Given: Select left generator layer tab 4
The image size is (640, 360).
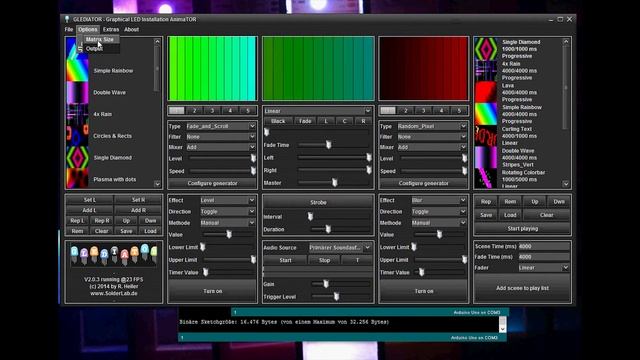Looking at the screenshot, I should pyautogui.click(x=230, y=111).
